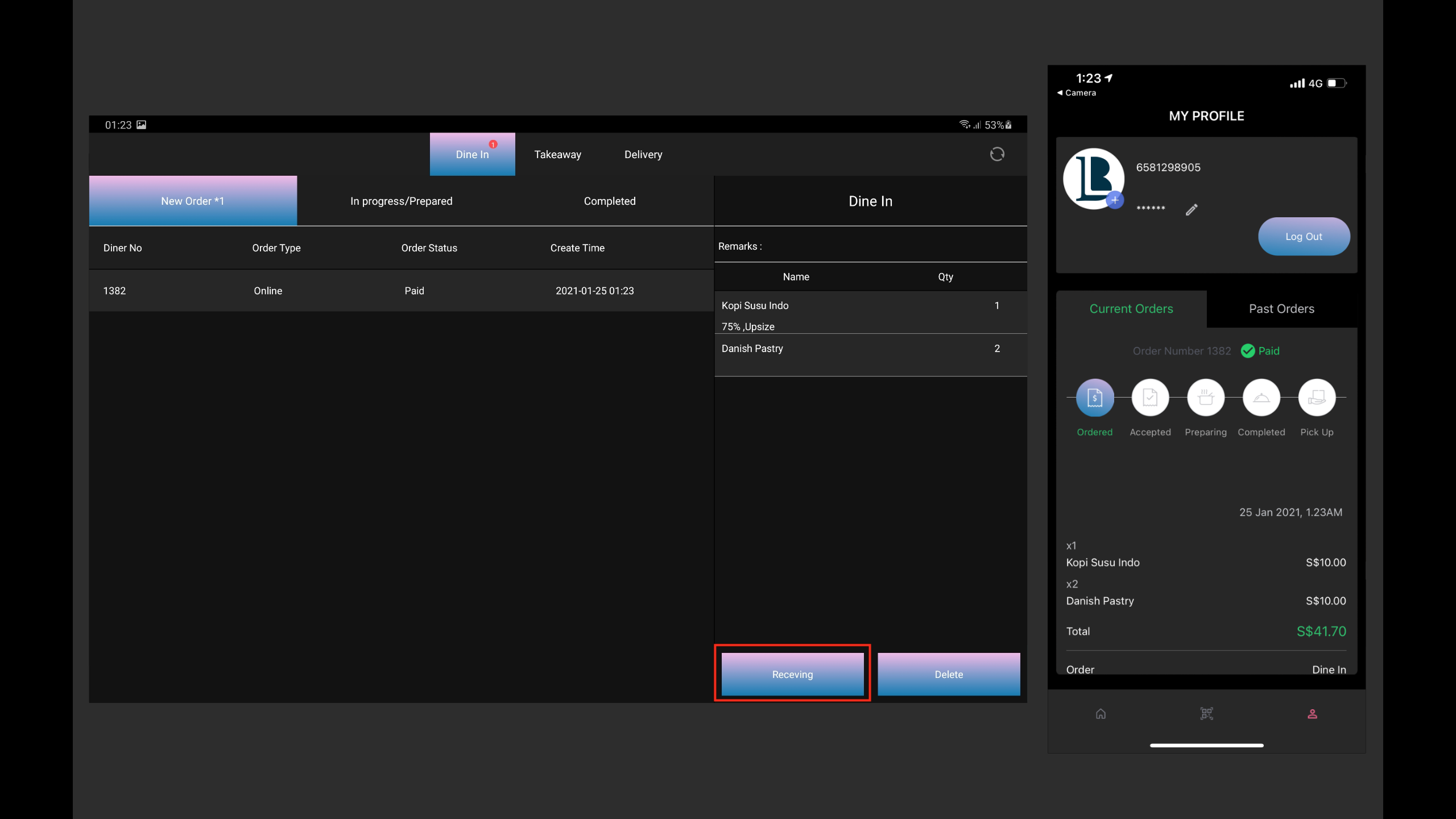Image resolution: width=1456 pixels, height=819 pixels.
Task: Select order row 1382
Action: tap(400, 291)
